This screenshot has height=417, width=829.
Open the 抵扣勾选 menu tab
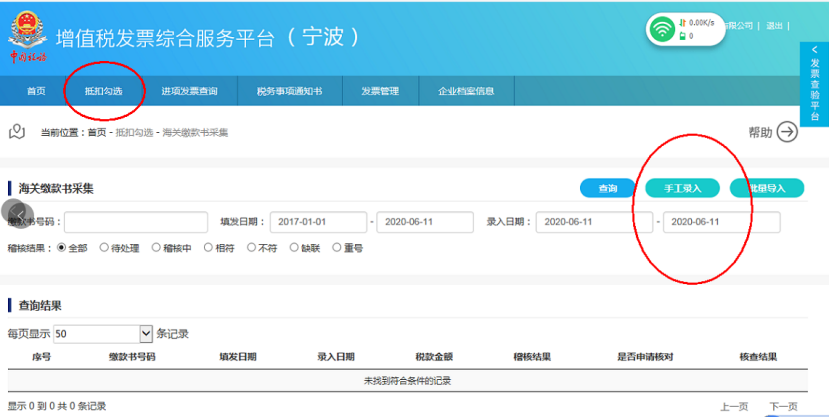103,91
